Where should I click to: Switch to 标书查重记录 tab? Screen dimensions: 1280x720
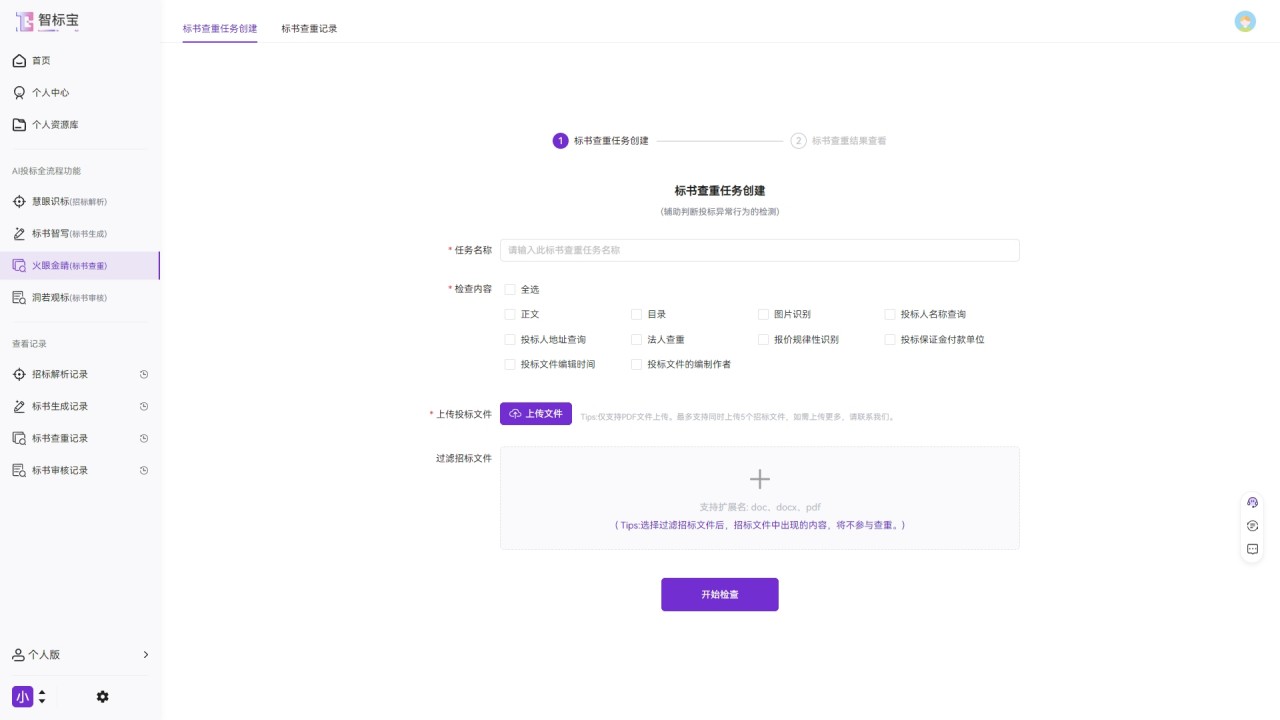coord(309,29)
